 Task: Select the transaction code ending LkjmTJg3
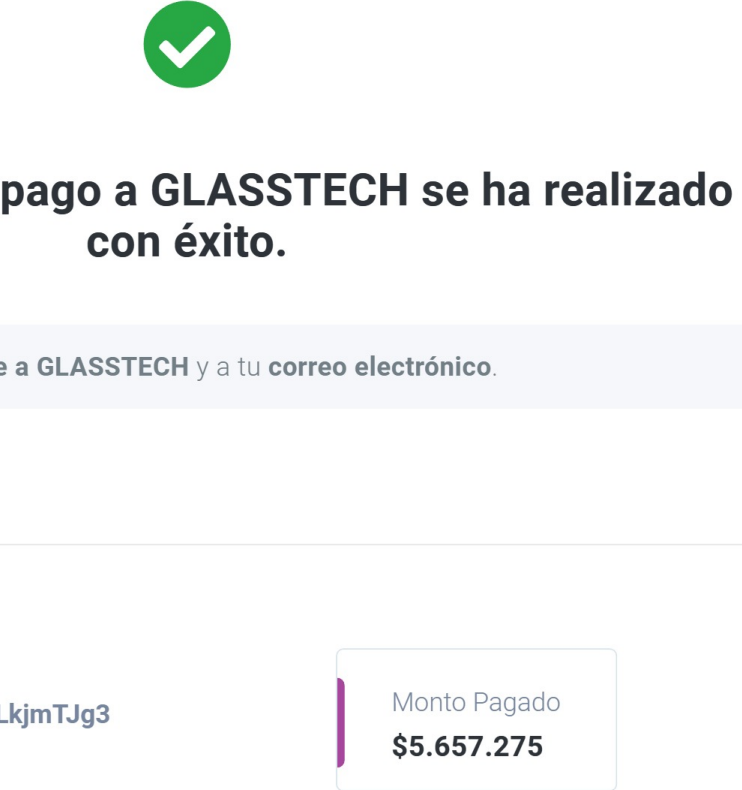[x=54, y=714]
